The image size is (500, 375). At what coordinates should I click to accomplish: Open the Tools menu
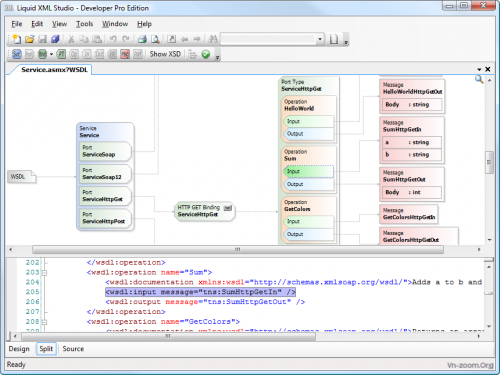tap(84, 24)
